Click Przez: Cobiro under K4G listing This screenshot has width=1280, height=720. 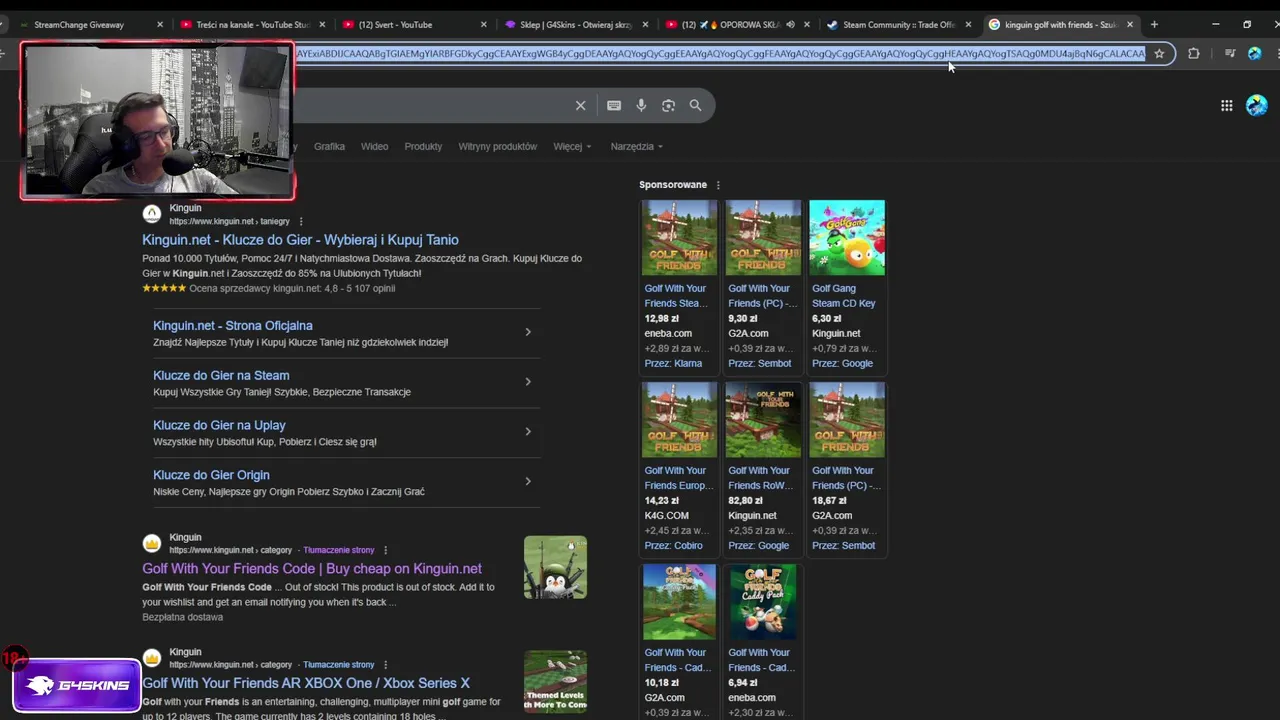pos(673,546)
